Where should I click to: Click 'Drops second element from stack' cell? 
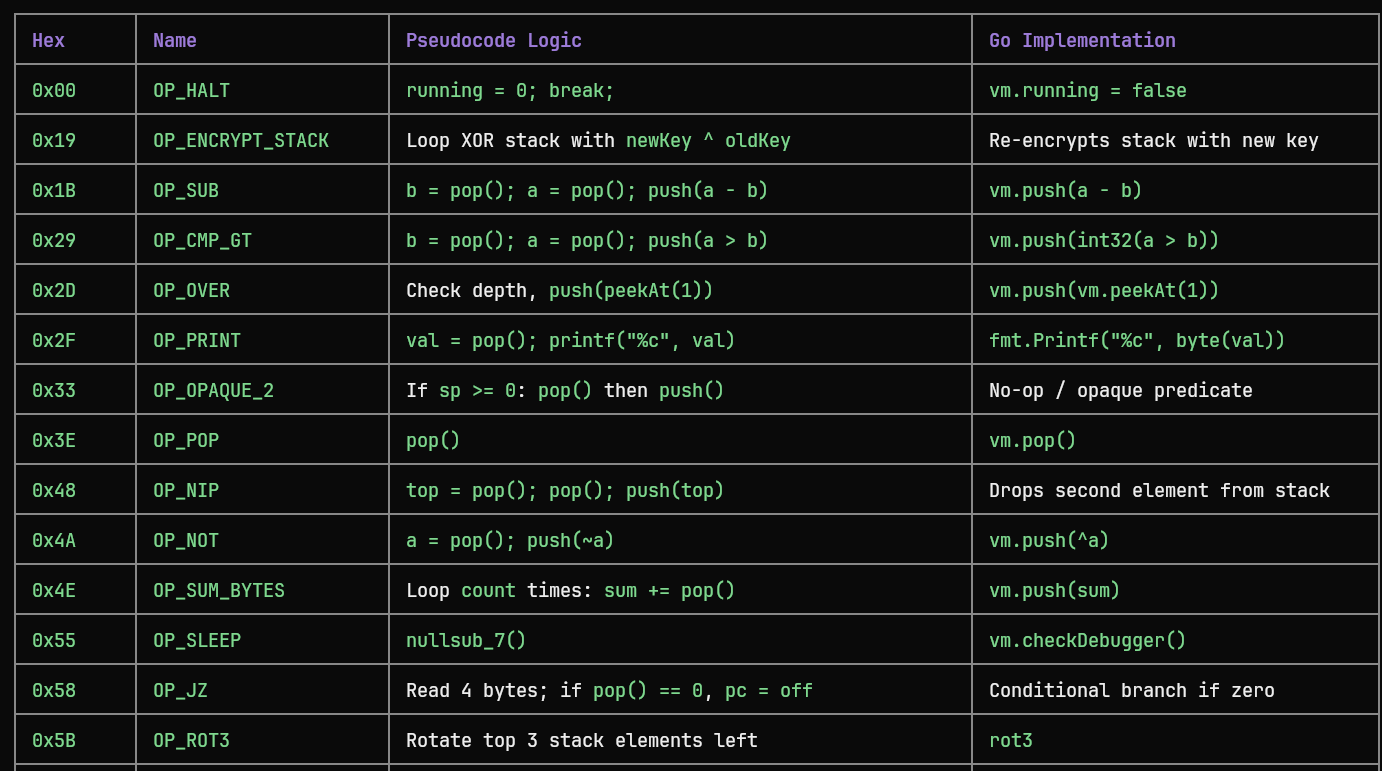pyautogui.click(x=1176, y=490)
